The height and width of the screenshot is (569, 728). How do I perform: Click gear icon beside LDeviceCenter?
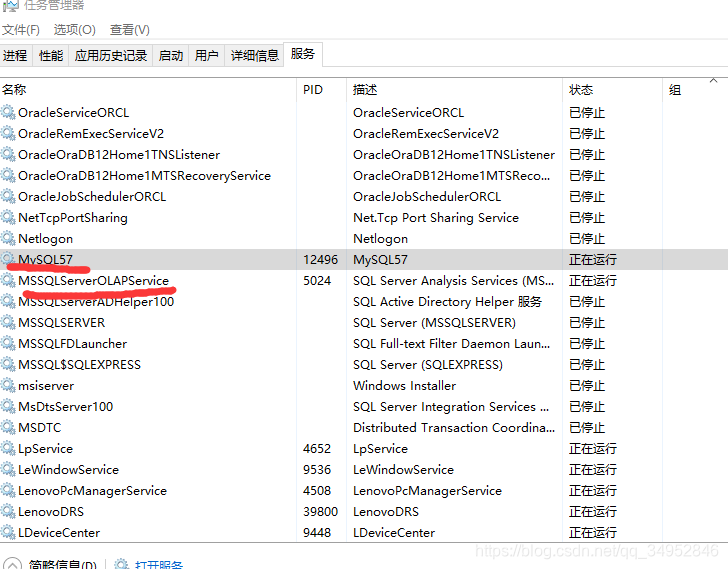point(8,532)
